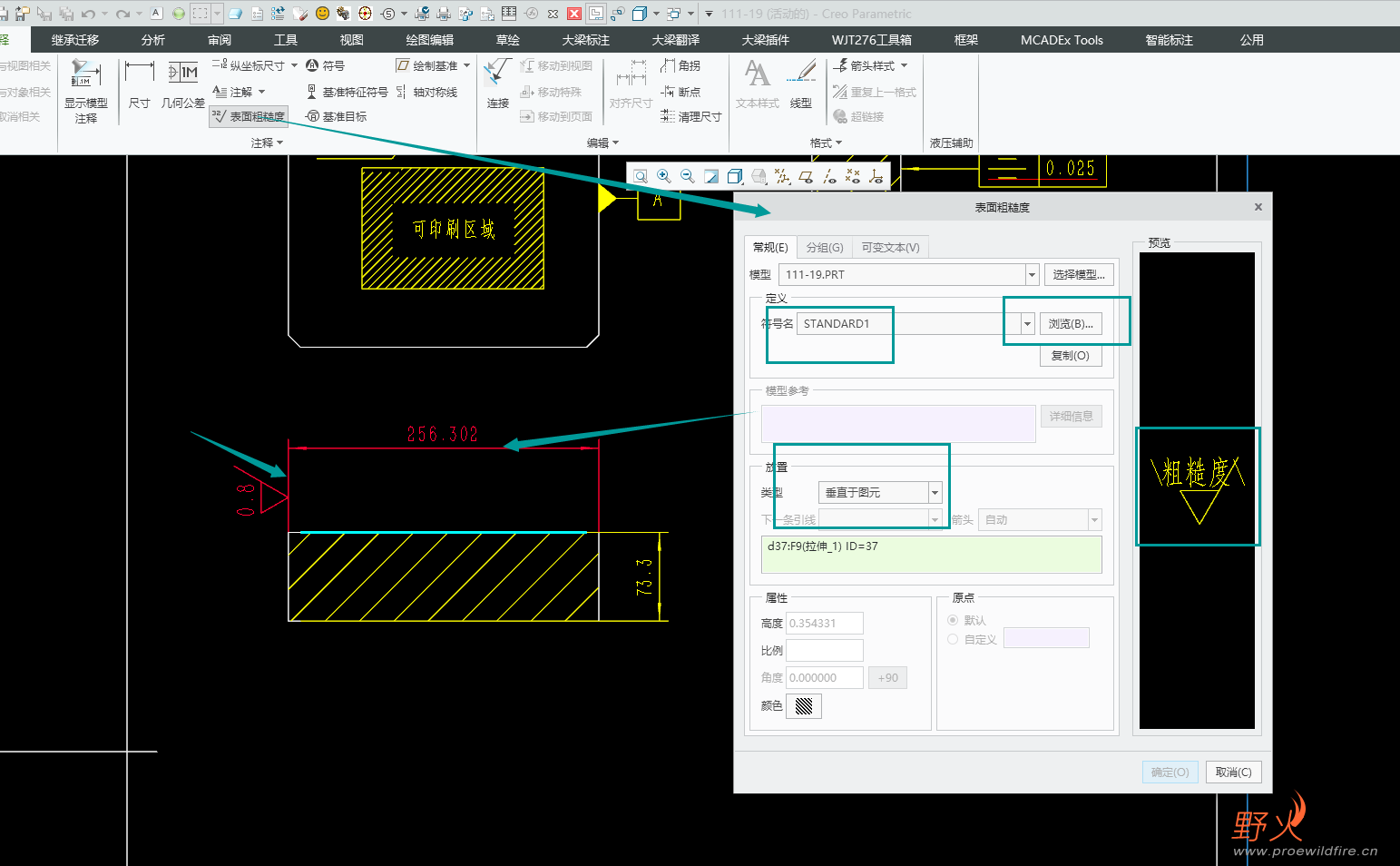Open the MCADEx Tools ribbon tab
The image size is (1400, 866).
tap(1062, 40)
